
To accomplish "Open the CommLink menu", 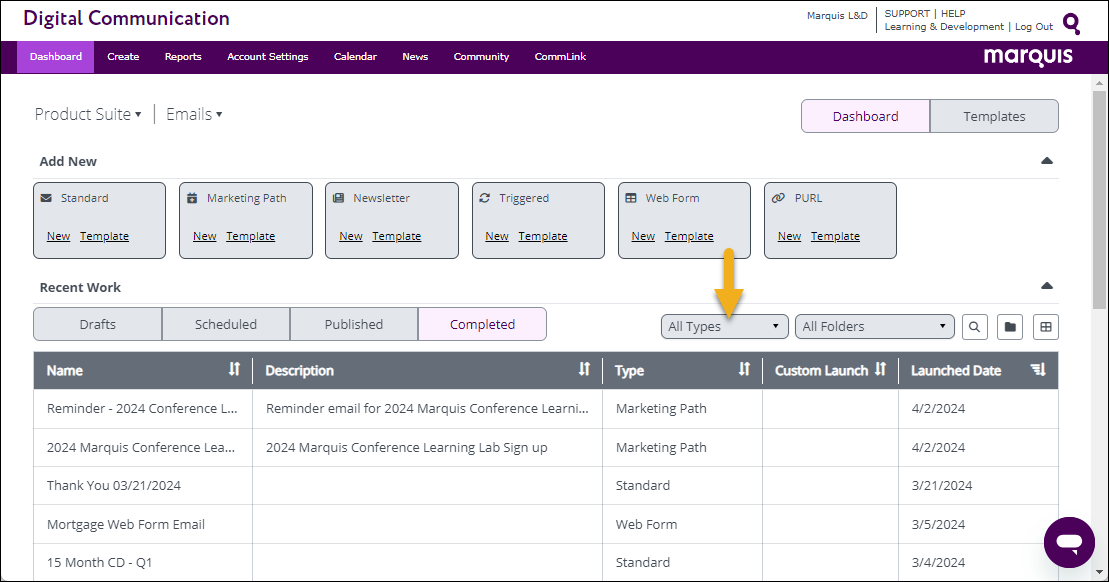I will click(x=560, y=57).
